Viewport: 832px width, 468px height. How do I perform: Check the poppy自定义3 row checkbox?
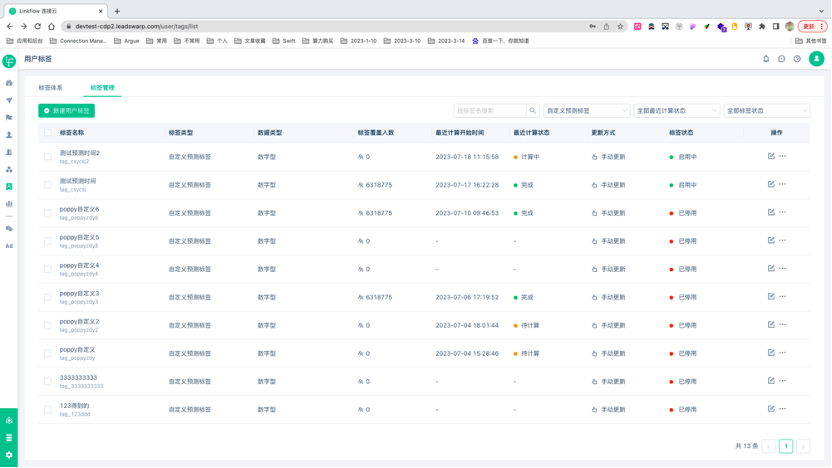click(x=48, y=298)
